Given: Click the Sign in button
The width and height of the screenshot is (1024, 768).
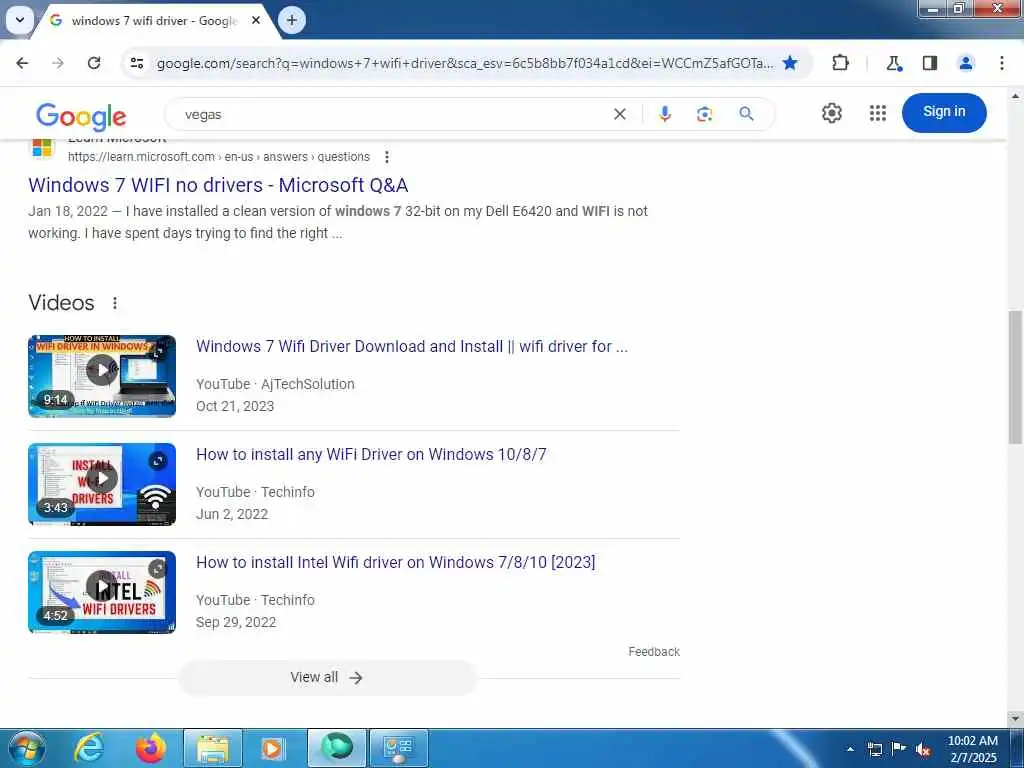Looking at the screenshot, I should 944,112.
